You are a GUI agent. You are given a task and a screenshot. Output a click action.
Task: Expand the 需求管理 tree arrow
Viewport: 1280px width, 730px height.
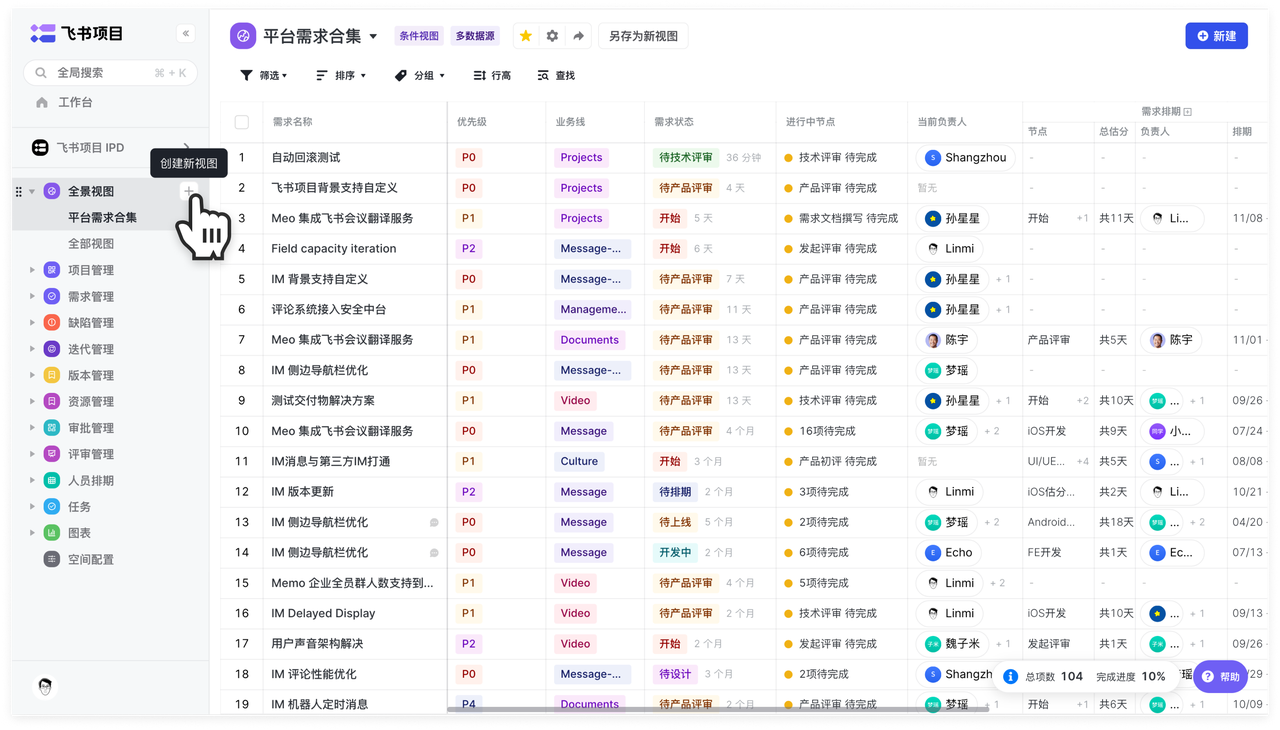pyautogui.click(x=32, y=296)
